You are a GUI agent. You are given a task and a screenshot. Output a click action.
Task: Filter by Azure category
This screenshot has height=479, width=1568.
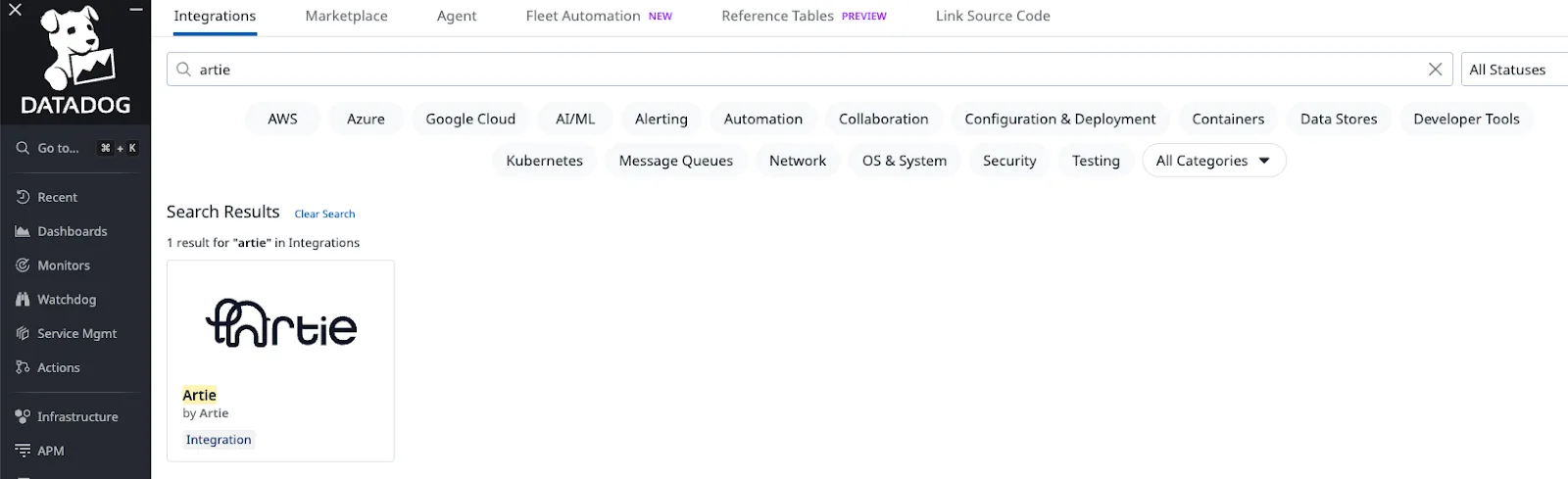tap(366, 119)
